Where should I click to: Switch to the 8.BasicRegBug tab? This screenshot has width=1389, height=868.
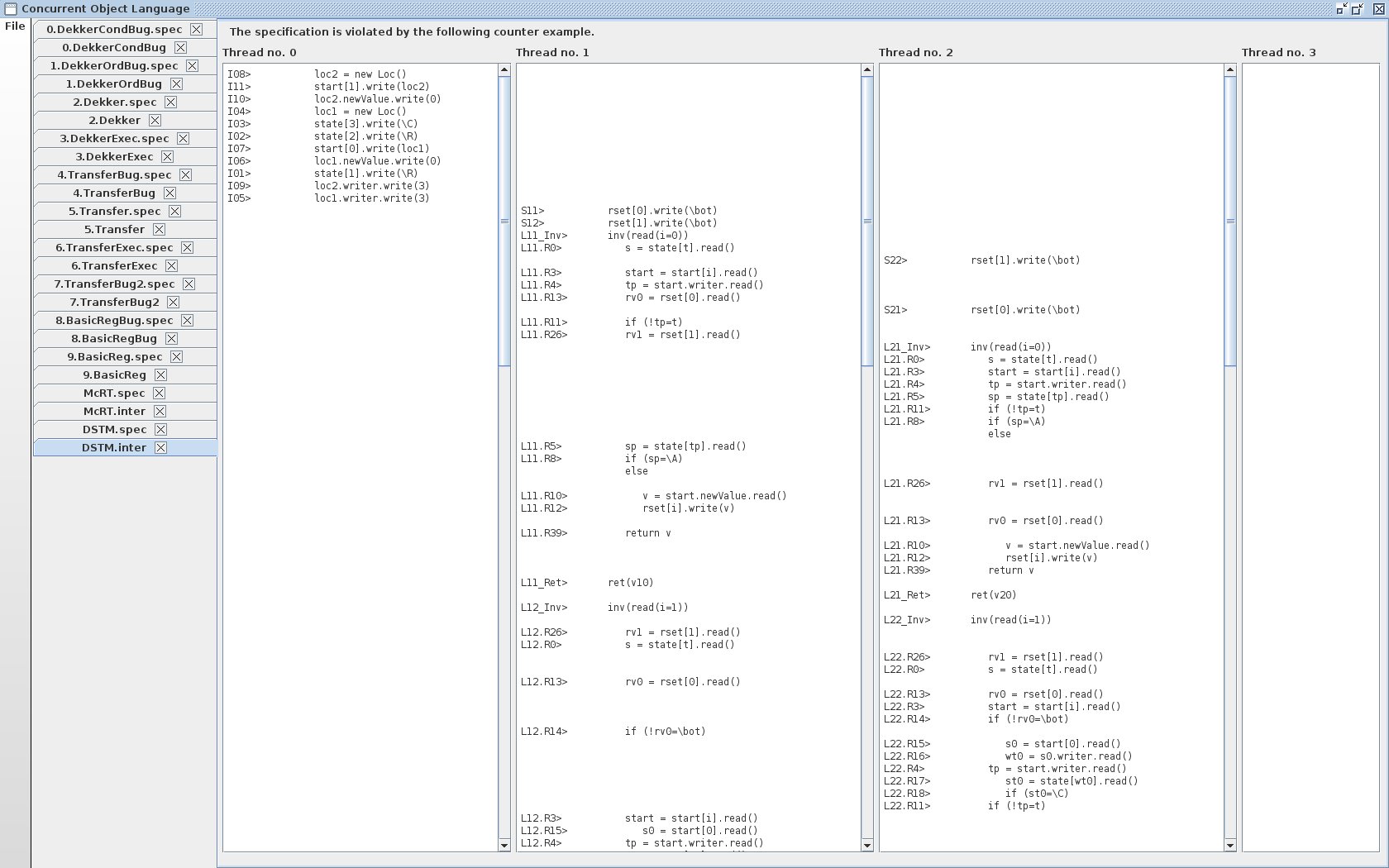tap(125, 338)
